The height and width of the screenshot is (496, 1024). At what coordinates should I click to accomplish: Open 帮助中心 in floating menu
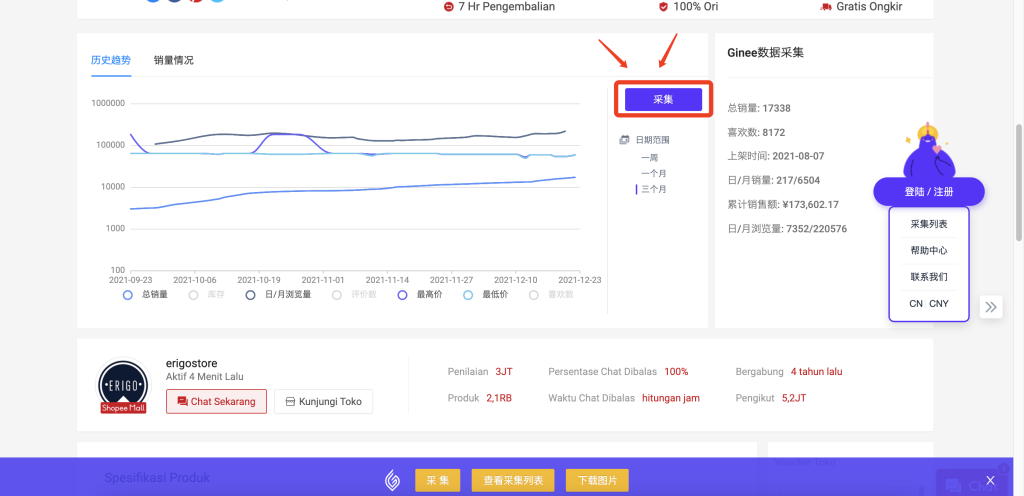tap(929, 250)
